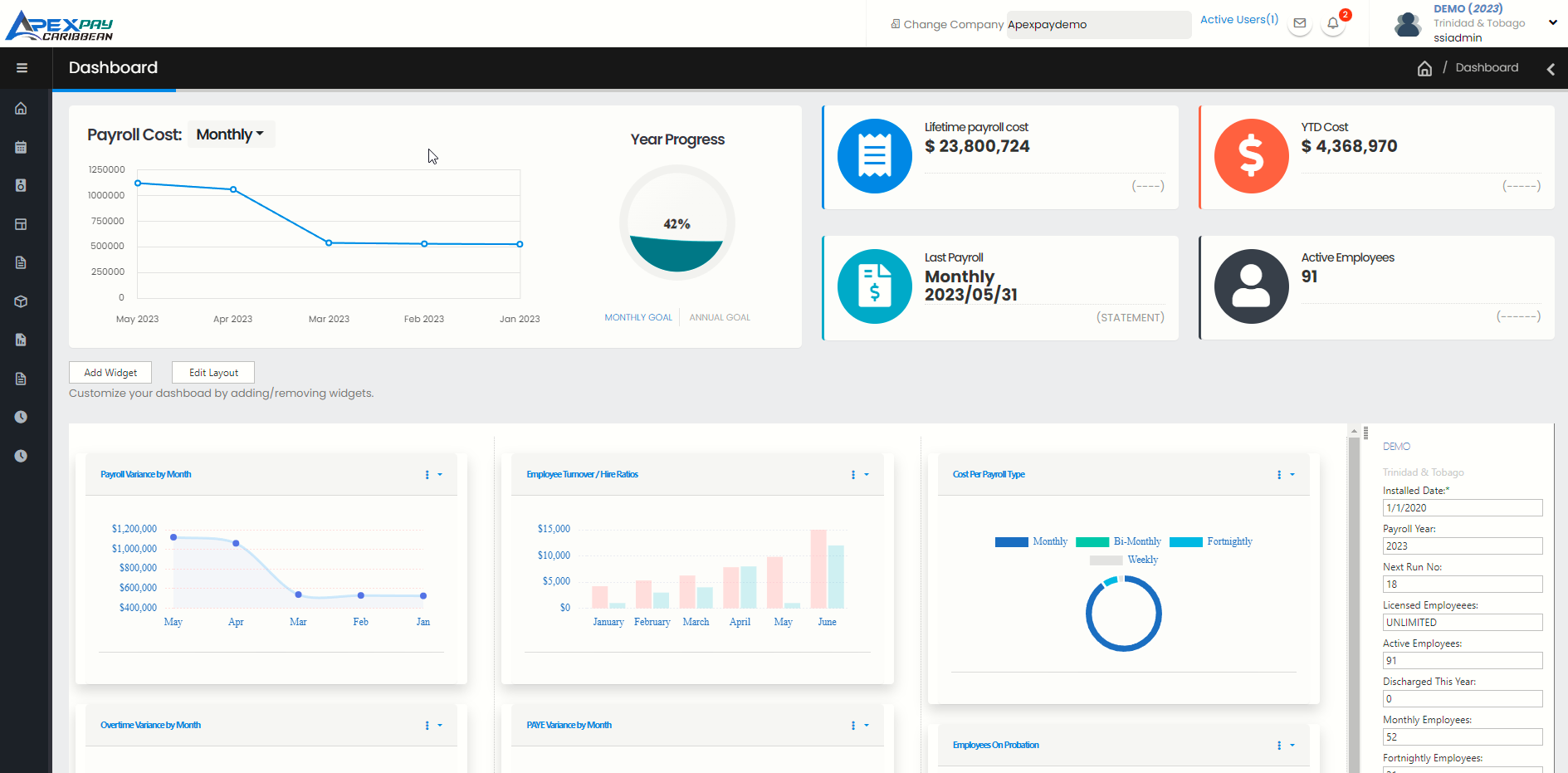Open the Active Users(1) link
The height and width of the screenshot is (773, 1568).
(1239, 19)
